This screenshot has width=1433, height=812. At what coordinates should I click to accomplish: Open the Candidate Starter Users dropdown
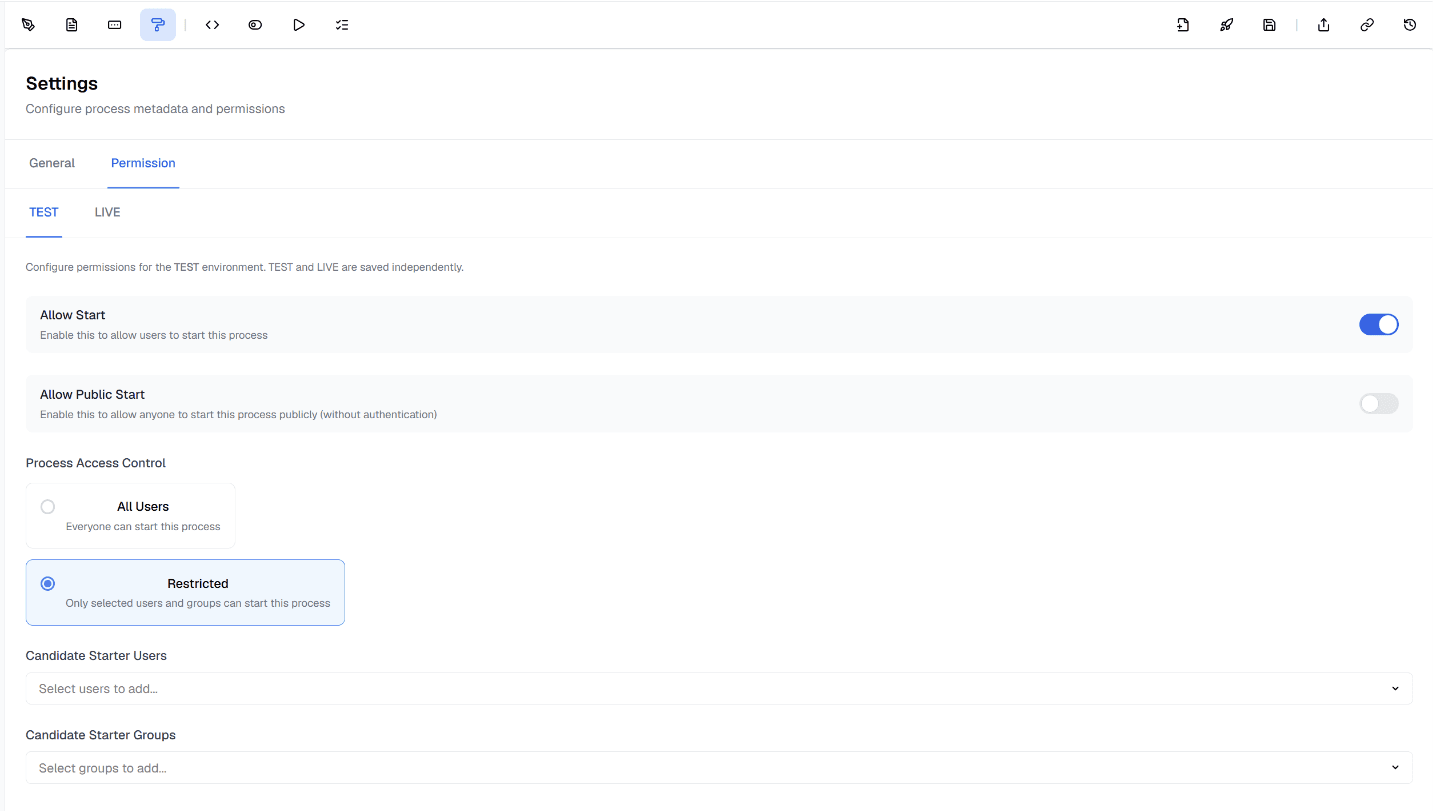click(719, 689)
